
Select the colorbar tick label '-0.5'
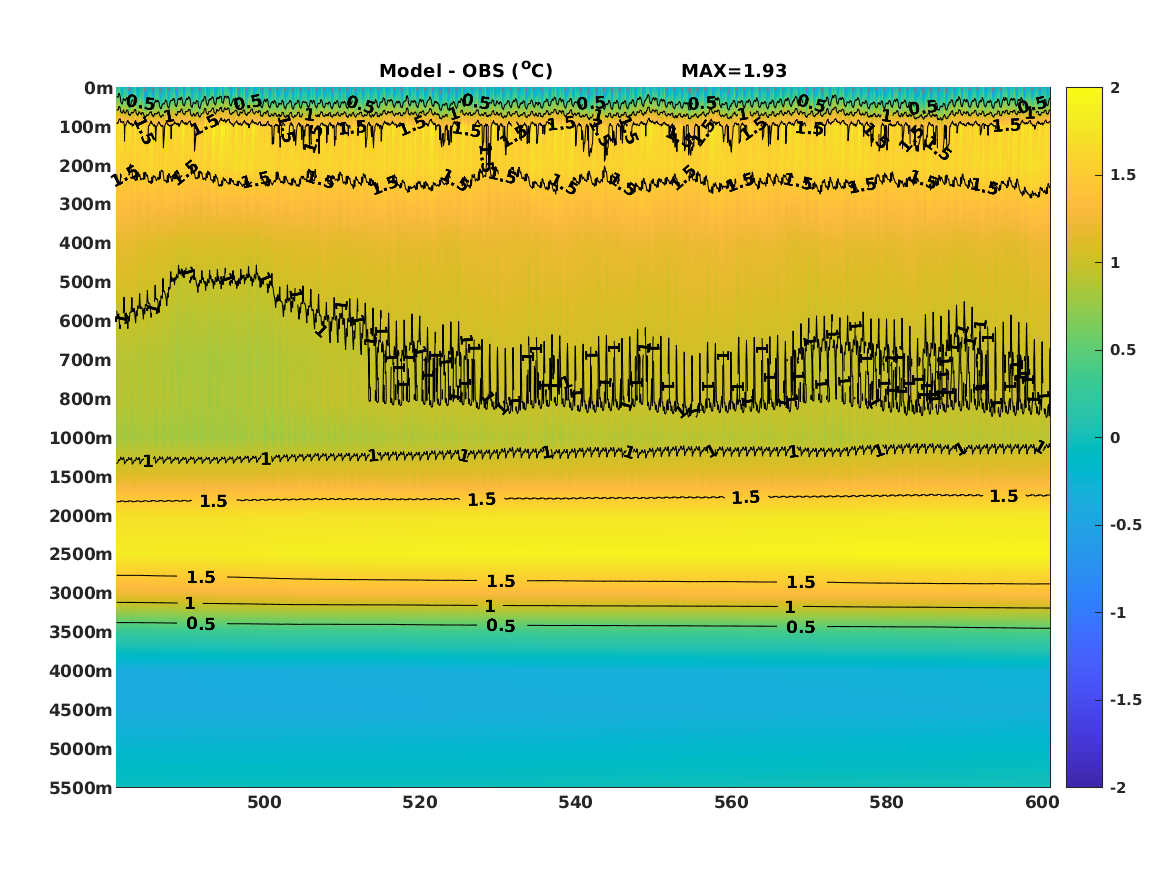pos(1125,525)
